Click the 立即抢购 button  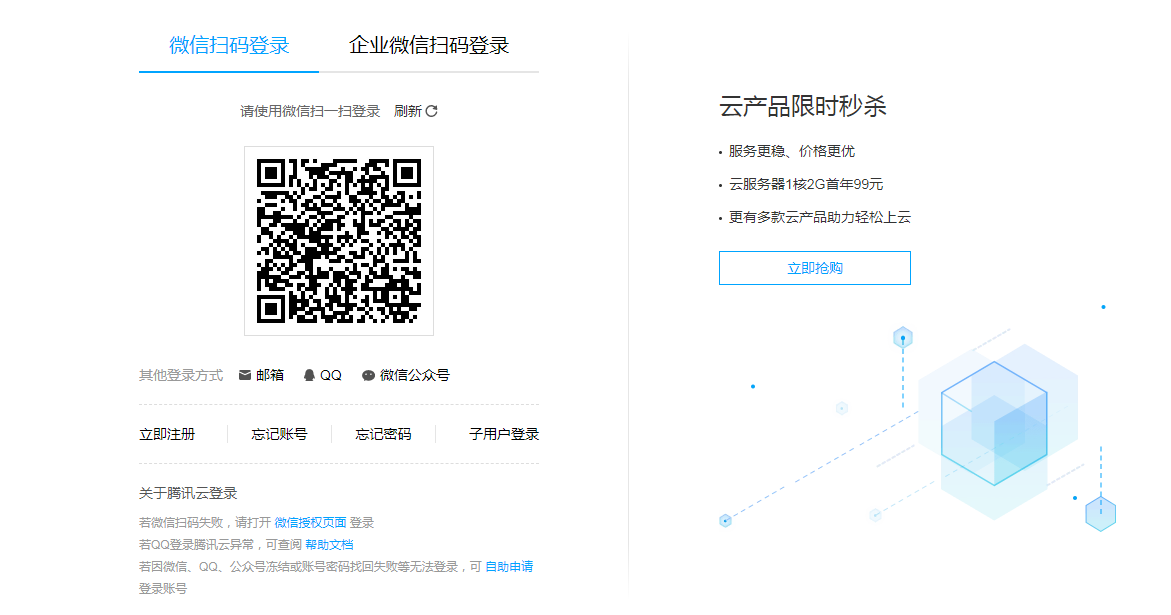(815, 268)
